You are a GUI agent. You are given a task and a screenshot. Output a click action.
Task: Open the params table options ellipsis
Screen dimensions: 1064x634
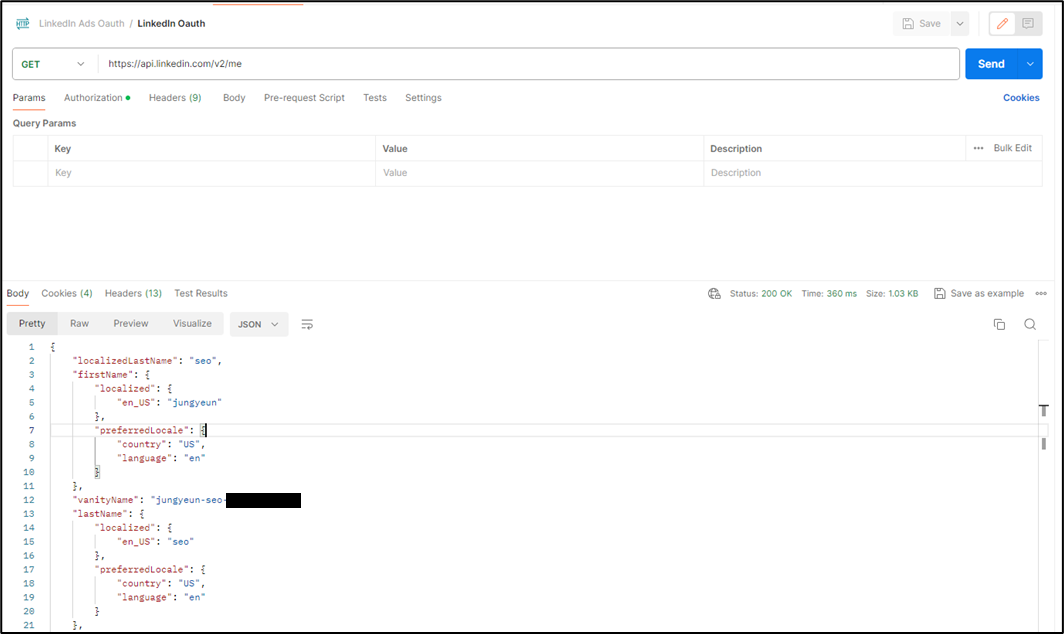pos(978,148)
